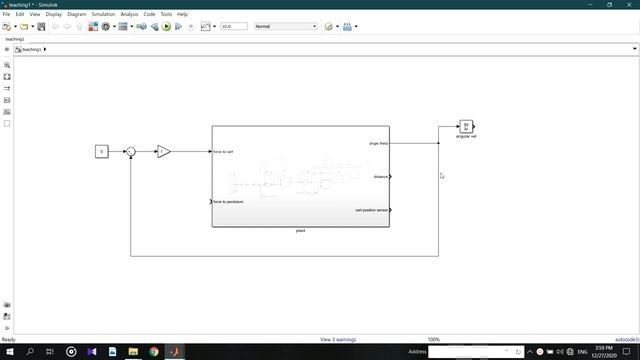Click the Build Model icon

click(347, 27)
